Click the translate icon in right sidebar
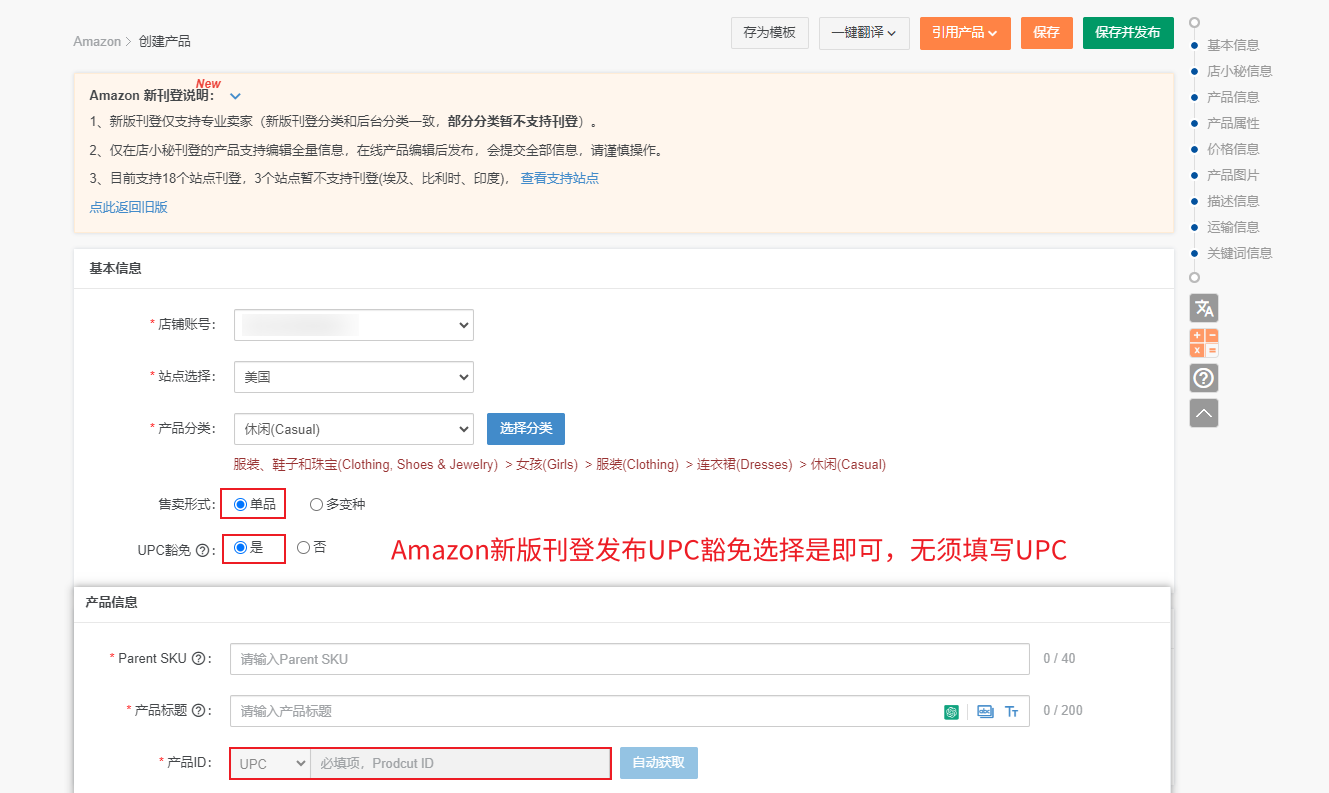Viewport: 1329px width, 793px height. click(x=1204, y=308)
